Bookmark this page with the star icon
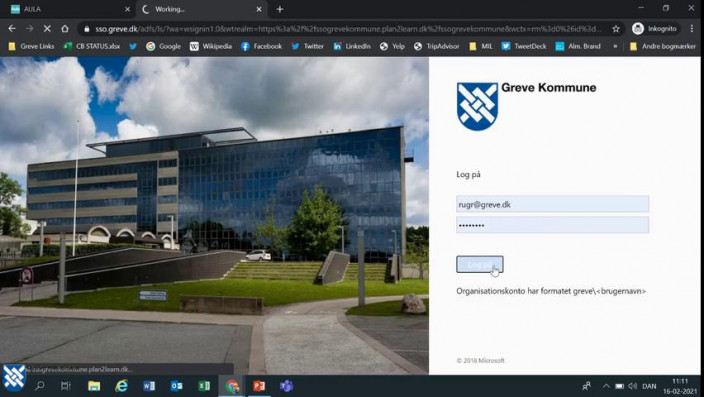 [x=616, y=29]
